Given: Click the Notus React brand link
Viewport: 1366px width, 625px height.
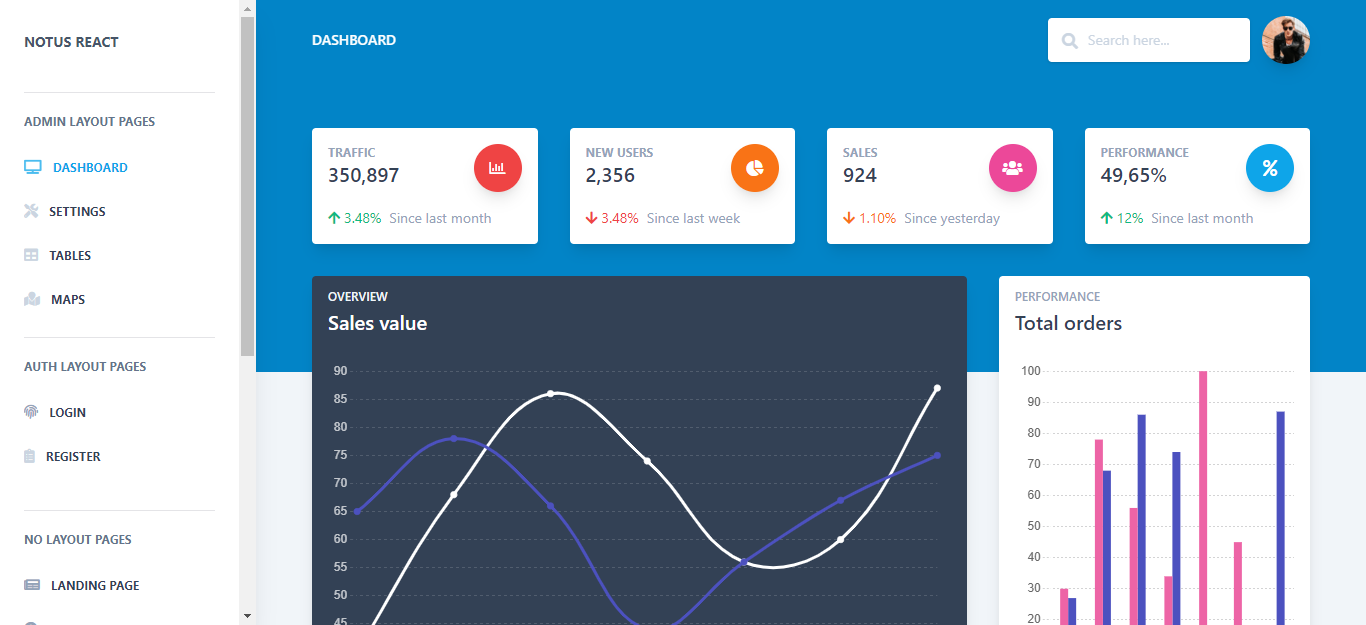Looking at the screenshot, I should pos(71,42).
